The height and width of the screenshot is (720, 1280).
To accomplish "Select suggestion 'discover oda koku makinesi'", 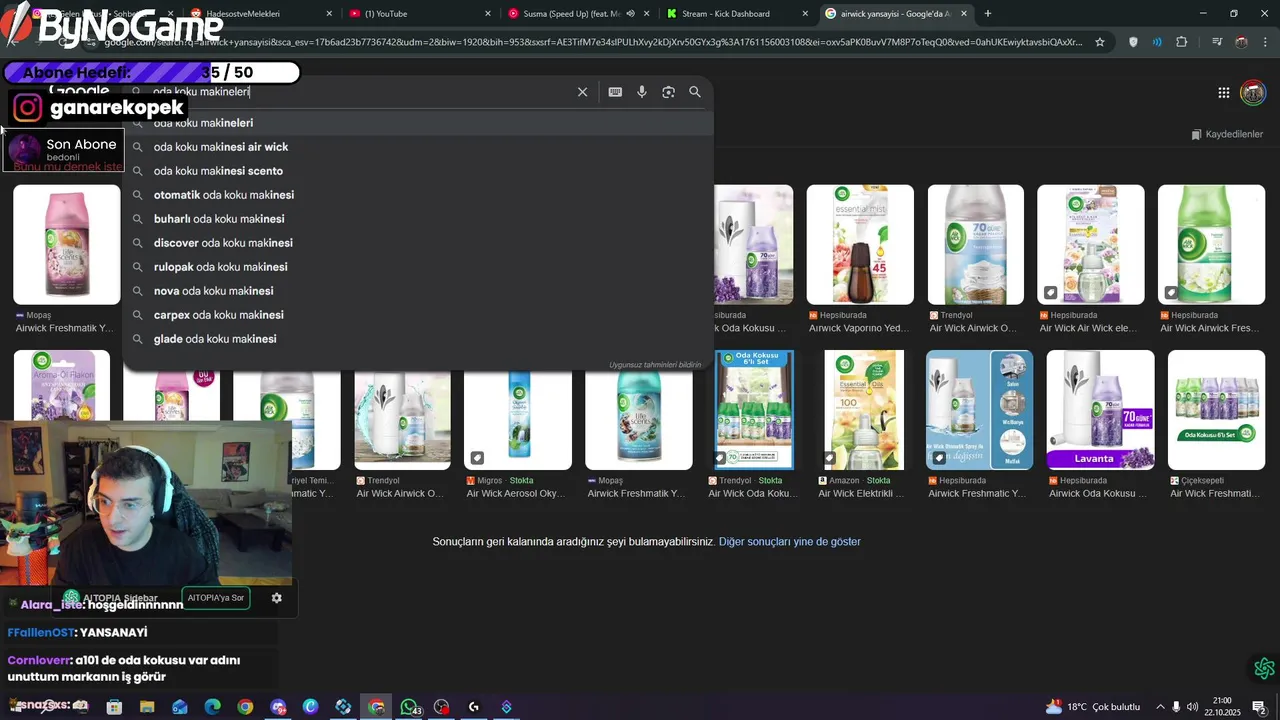I will click(418, 243).
